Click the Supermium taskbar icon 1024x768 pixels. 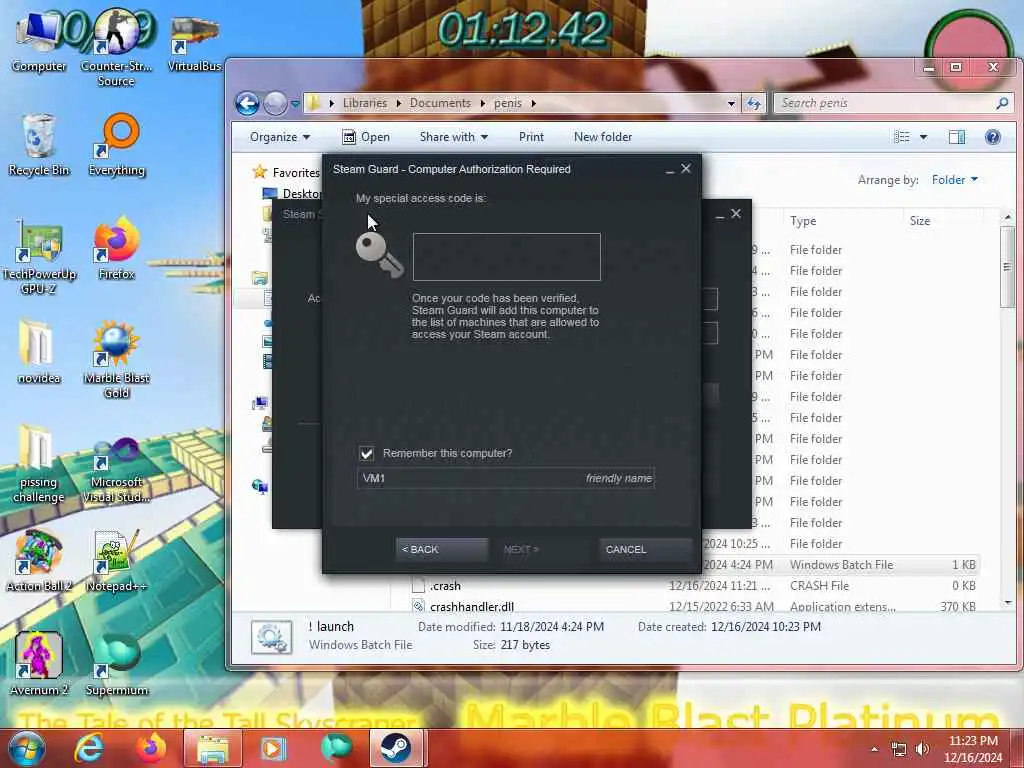point(336,748)
